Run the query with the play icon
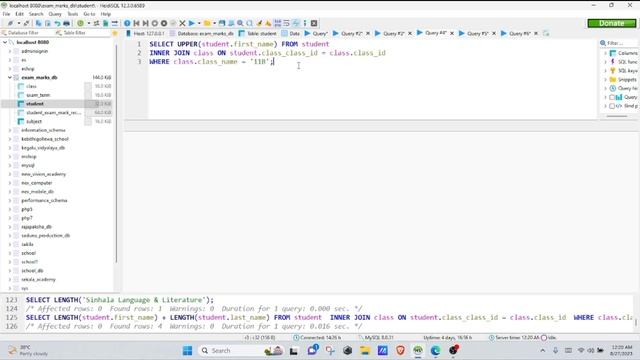This screenshot has width=640, height=360. (x=191, y=23)
